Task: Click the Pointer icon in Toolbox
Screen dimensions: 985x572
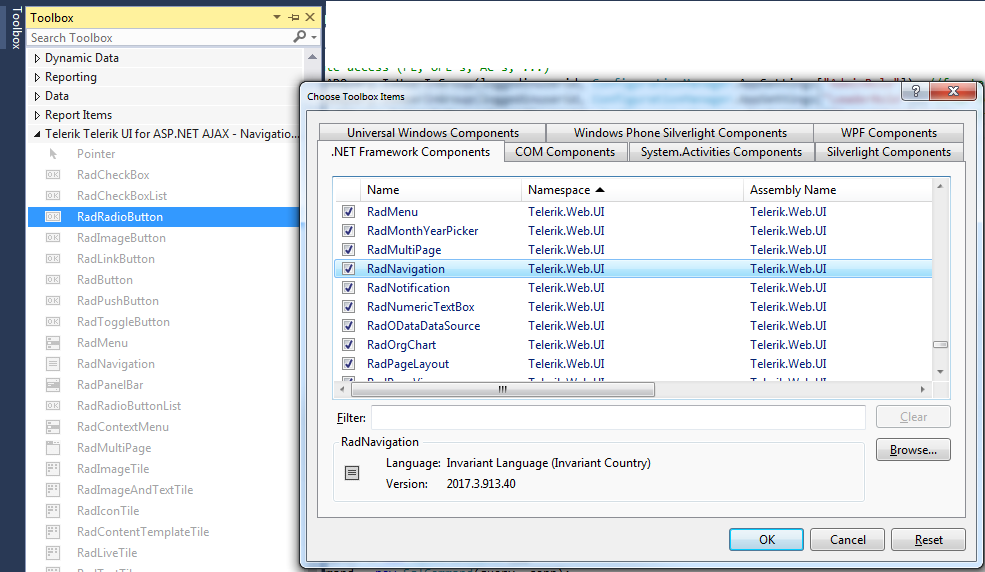Action: point(53,154)
